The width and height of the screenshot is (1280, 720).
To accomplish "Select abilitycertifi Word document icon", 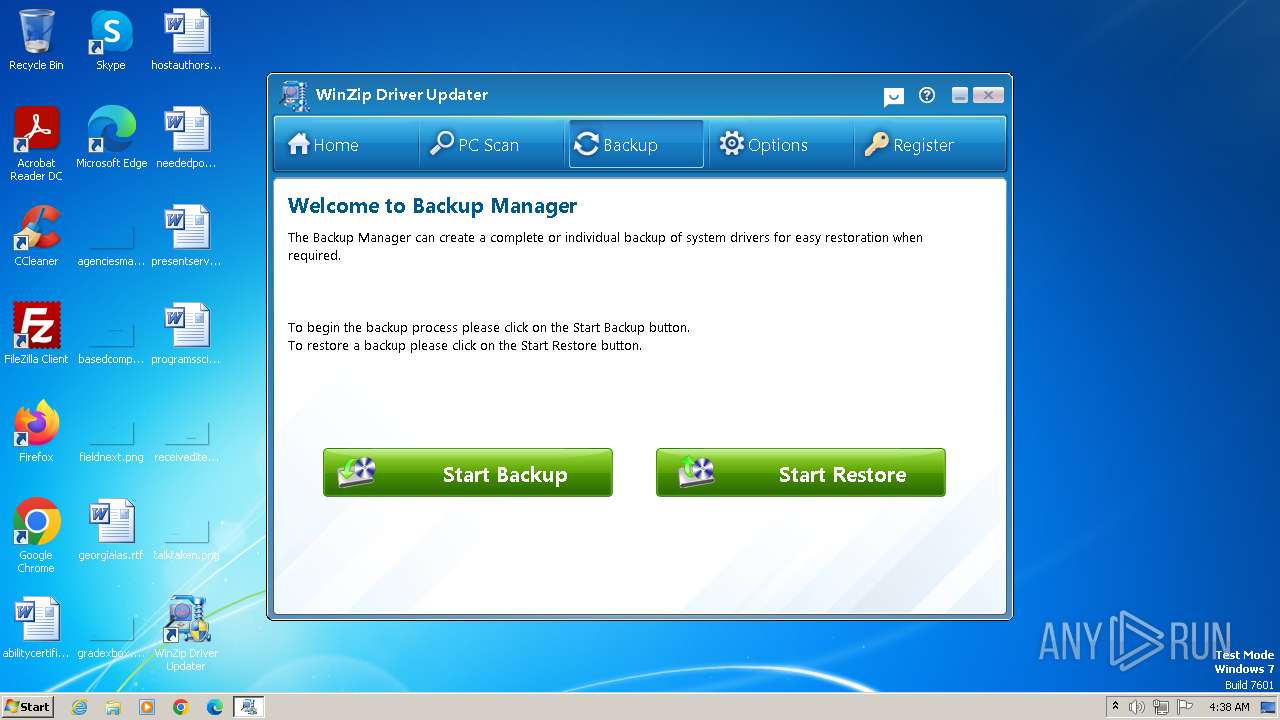I will 36,628.
